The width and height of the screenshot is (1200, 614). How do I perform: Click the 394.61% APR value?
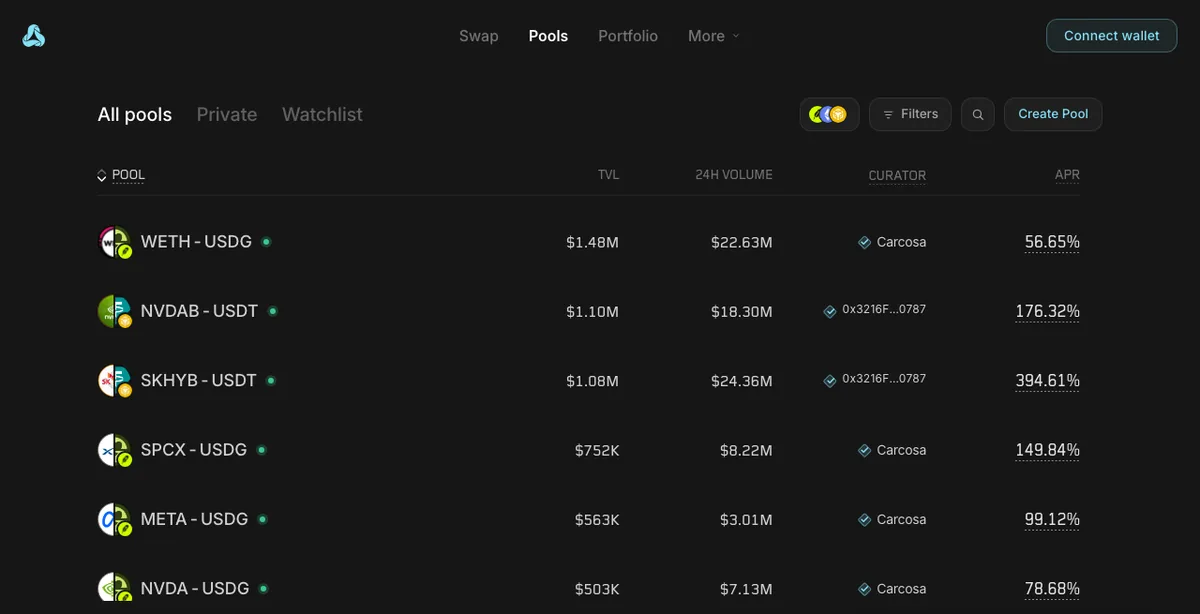(x=1047, y=381)
